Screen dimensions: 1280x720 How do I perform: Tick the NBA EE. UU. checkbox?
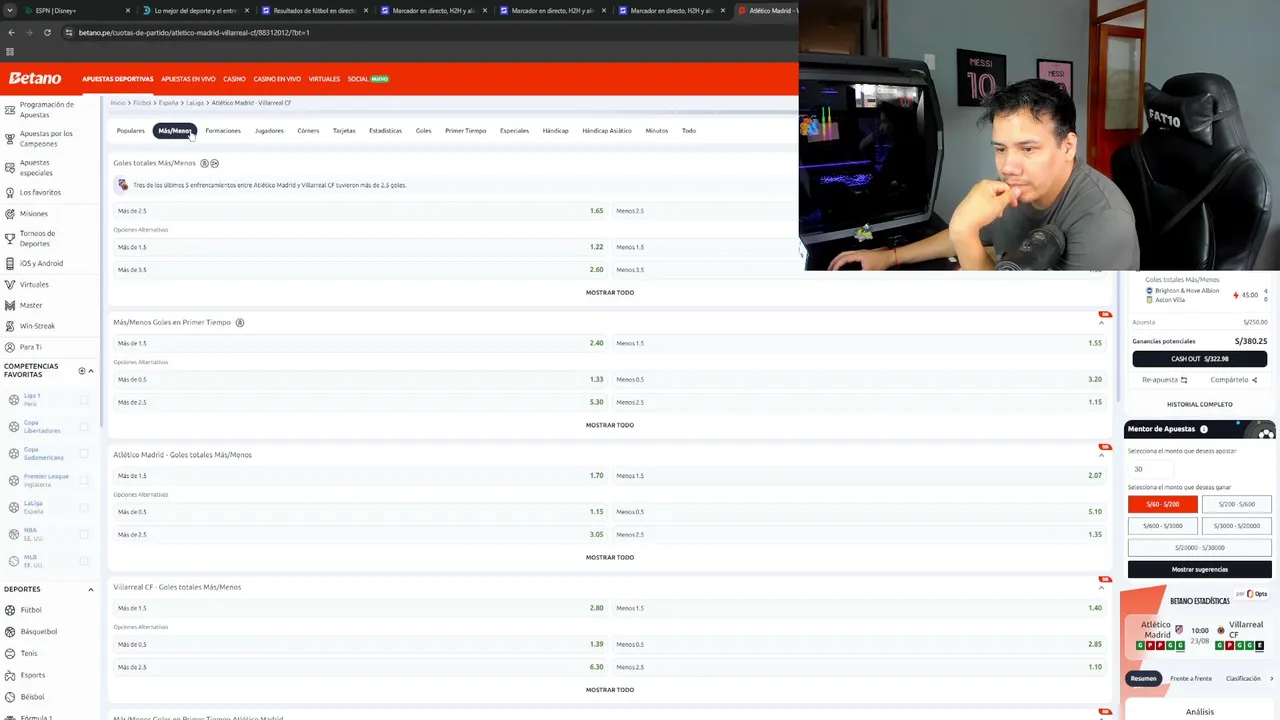pos(84,534)
